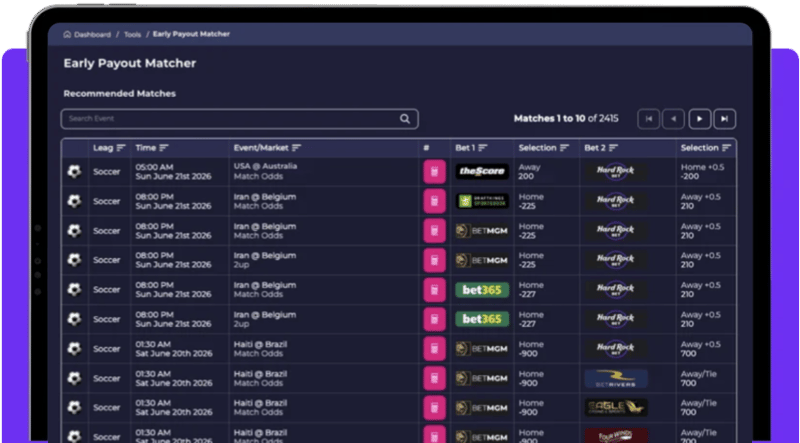Screen dimensions: 800x443
Task: Click Away/Tie 700 in BetRivers row
Action: tap(698, 378)
